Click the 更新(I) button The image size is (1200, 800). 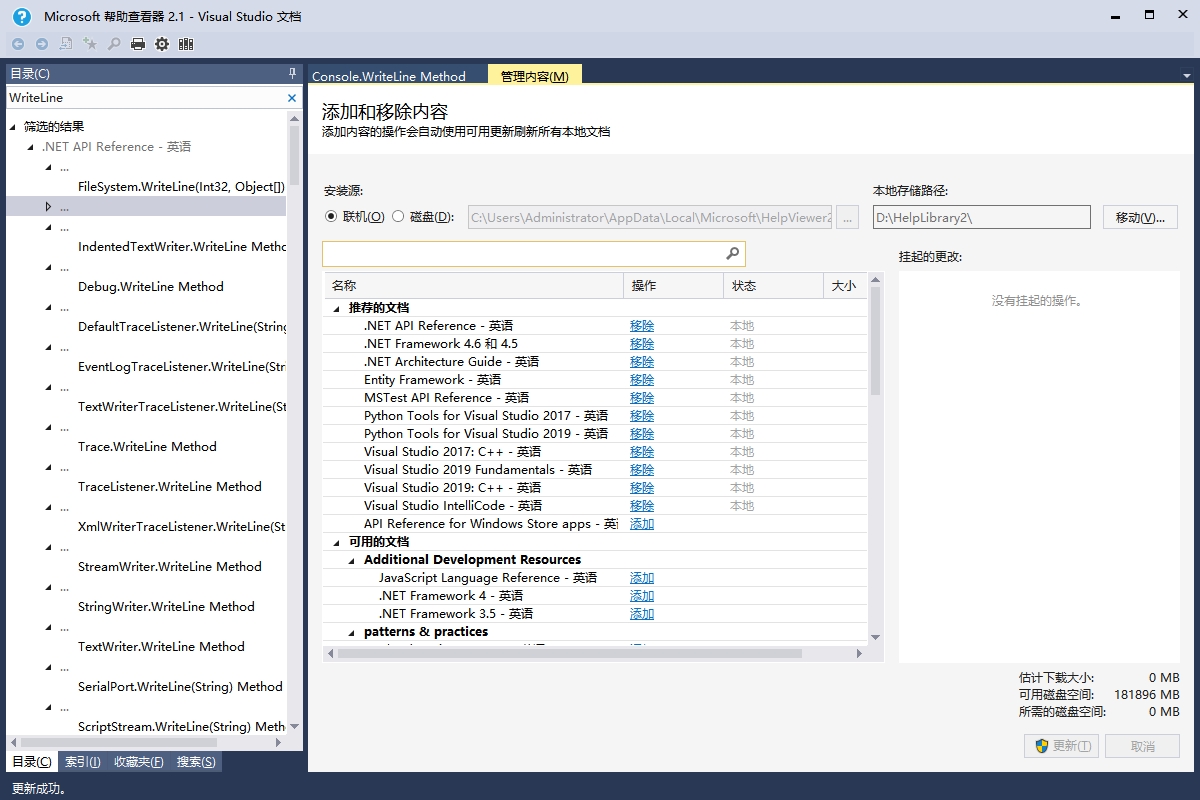pyautogui.click(x=1061, y=746)
